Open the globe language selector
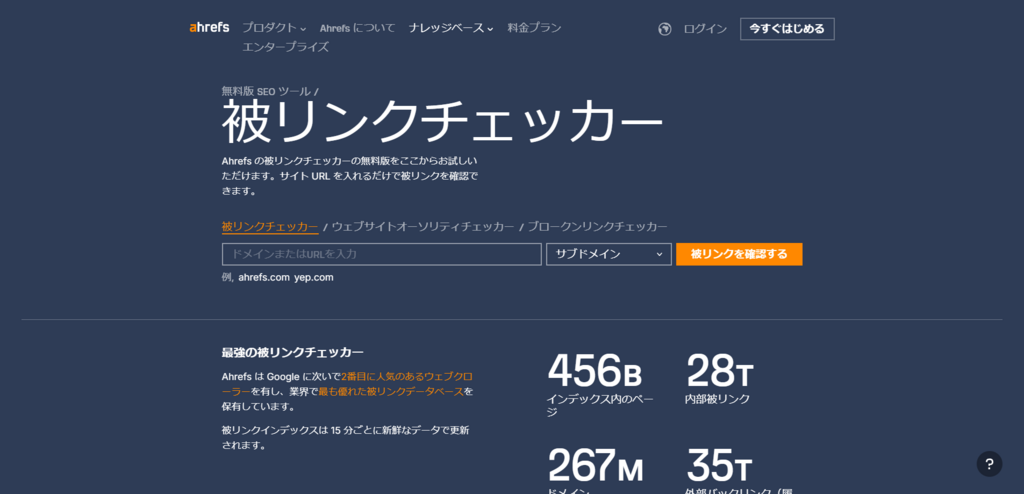1024x494 pixels. [x=665, y=29]
